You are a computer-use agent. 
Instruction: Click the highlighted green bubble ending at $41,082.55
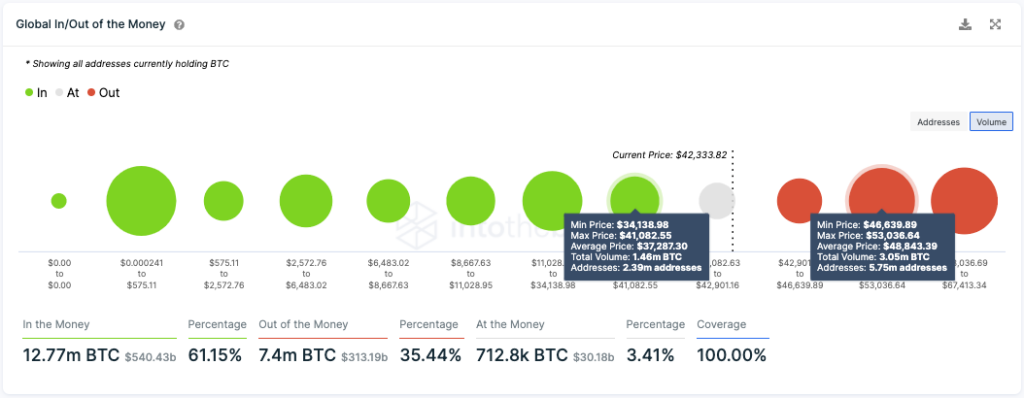(x=634, y=196)
